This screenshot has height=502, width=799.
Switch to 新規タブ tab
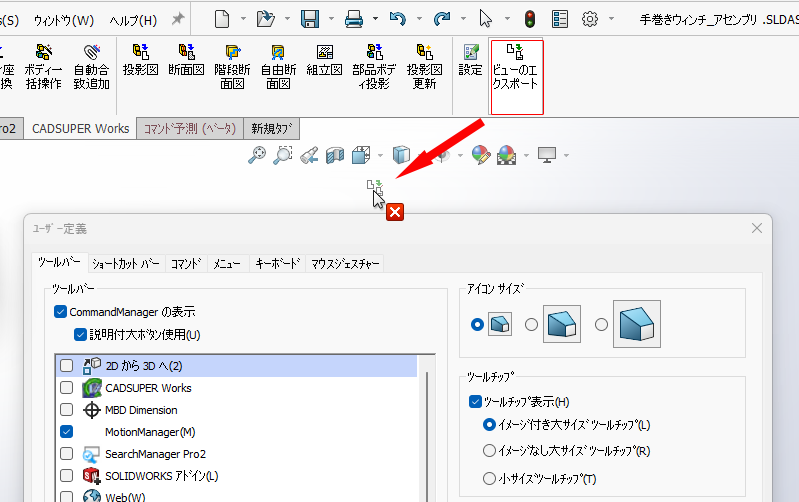pyautogui.click(x=272, y=128)
